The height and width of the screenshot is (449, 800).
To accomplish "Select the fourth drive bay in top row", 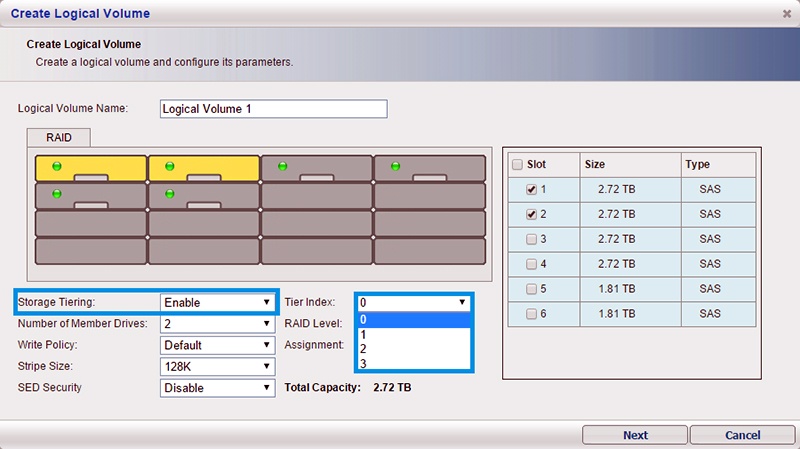I will click(430, 168).
